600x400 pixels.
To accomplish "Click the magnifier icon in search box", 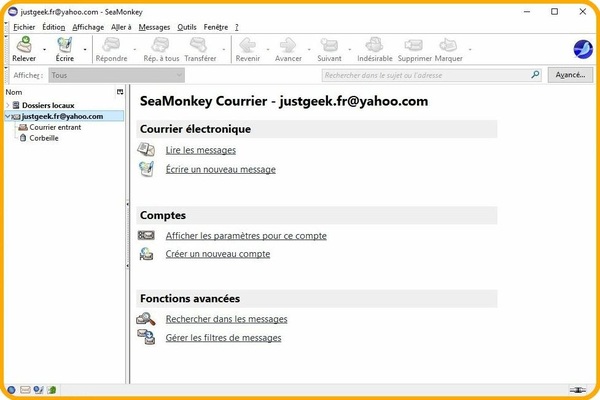I will pos(535,75).
